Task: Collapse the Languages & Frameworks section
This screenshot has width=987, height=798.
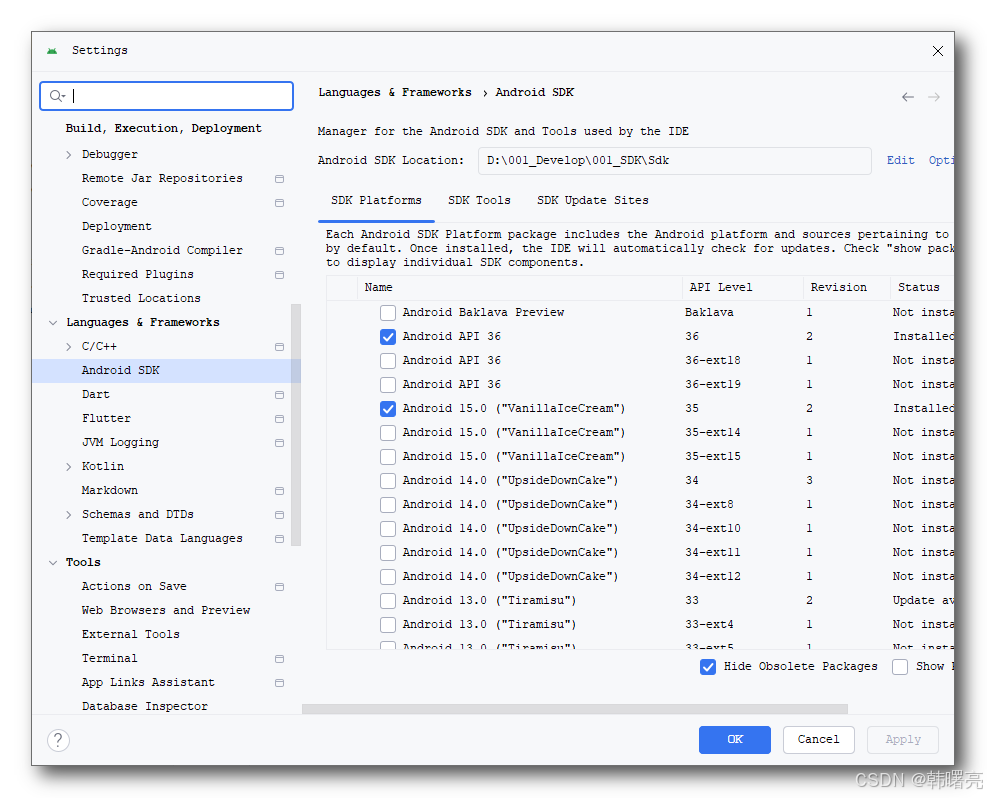Action: pos(53,323)
